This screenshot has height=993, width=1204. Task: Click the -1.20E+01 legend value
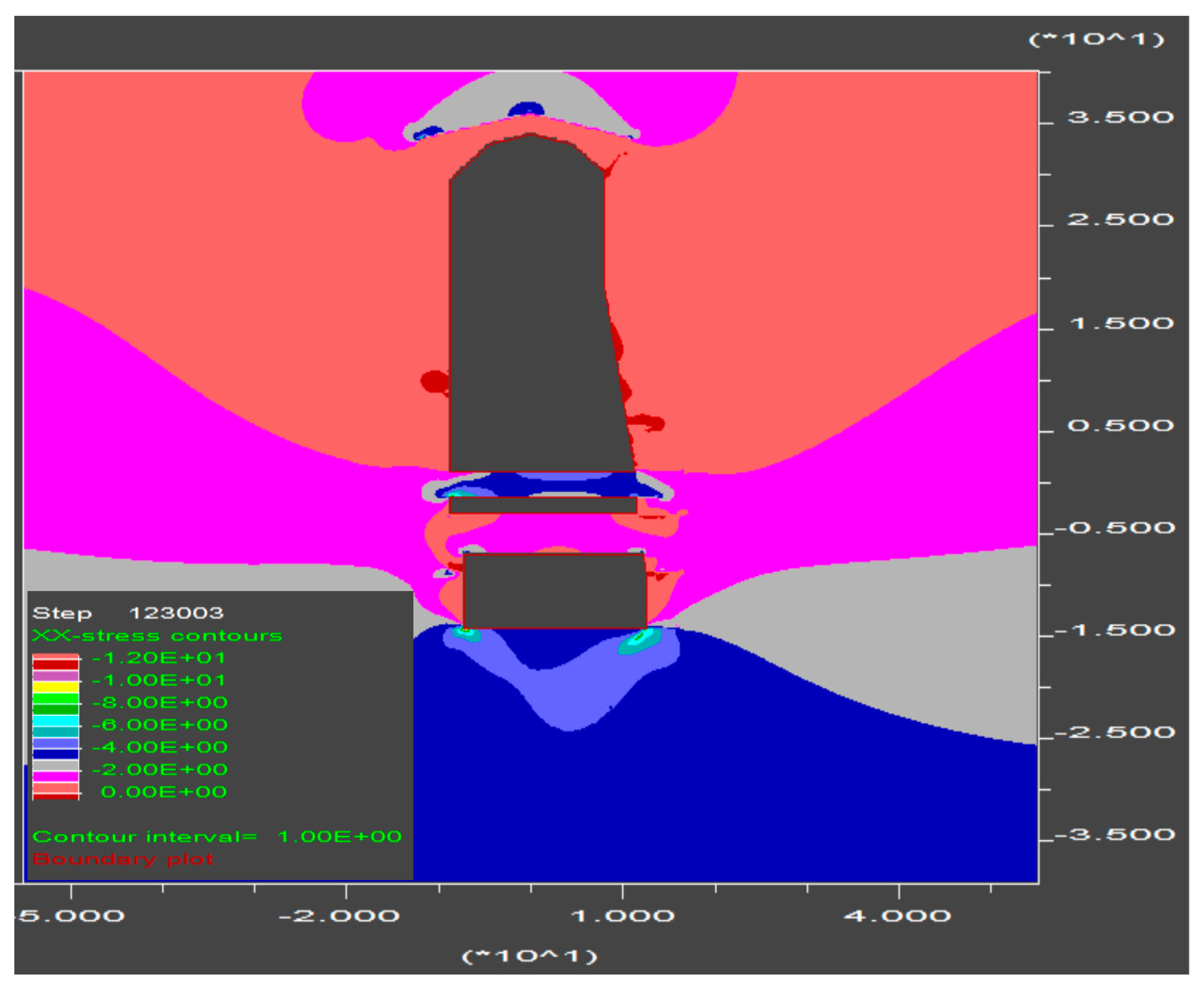coord(159,658)
